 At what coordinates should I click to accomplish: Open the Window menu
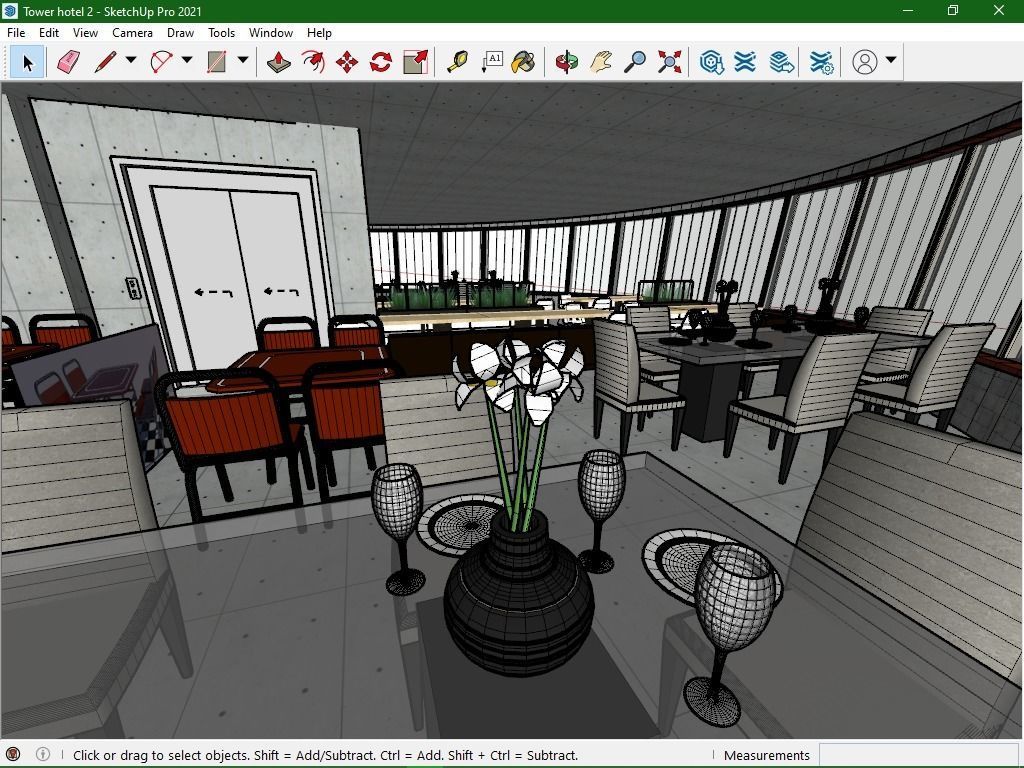[x=271, y=33]
